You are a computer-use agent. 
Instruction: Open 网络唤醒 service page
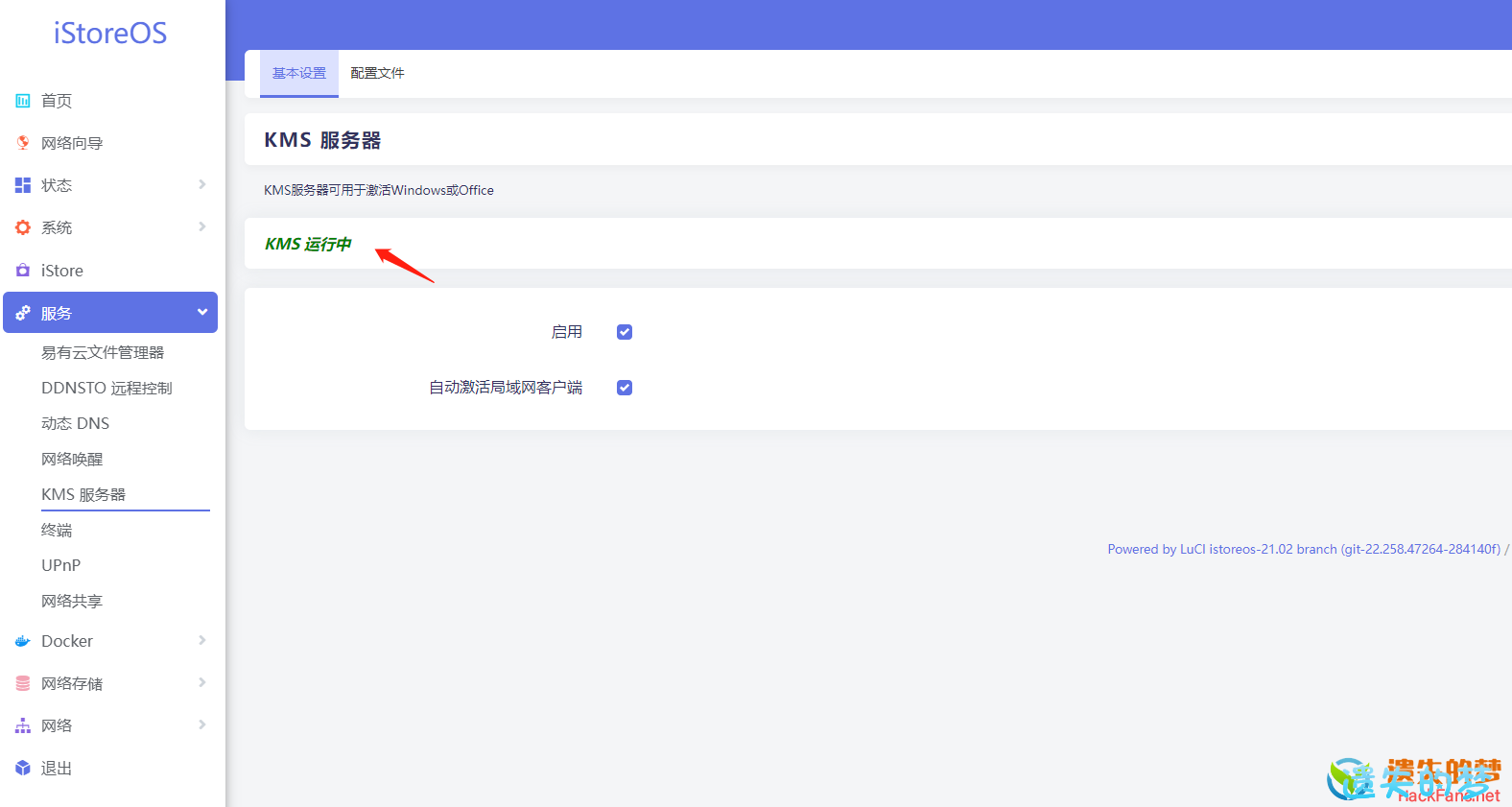coord(72,459)
